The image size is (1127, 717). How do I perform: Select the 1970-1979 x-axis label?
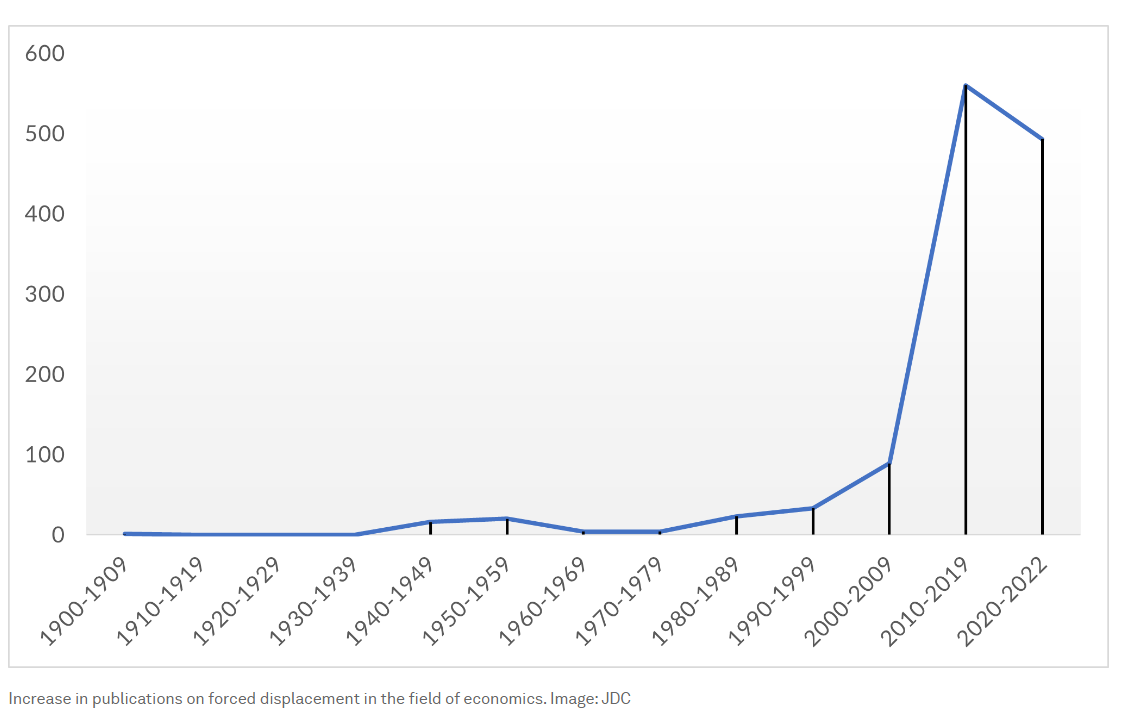pyautogui.click(x=620, y=601)
